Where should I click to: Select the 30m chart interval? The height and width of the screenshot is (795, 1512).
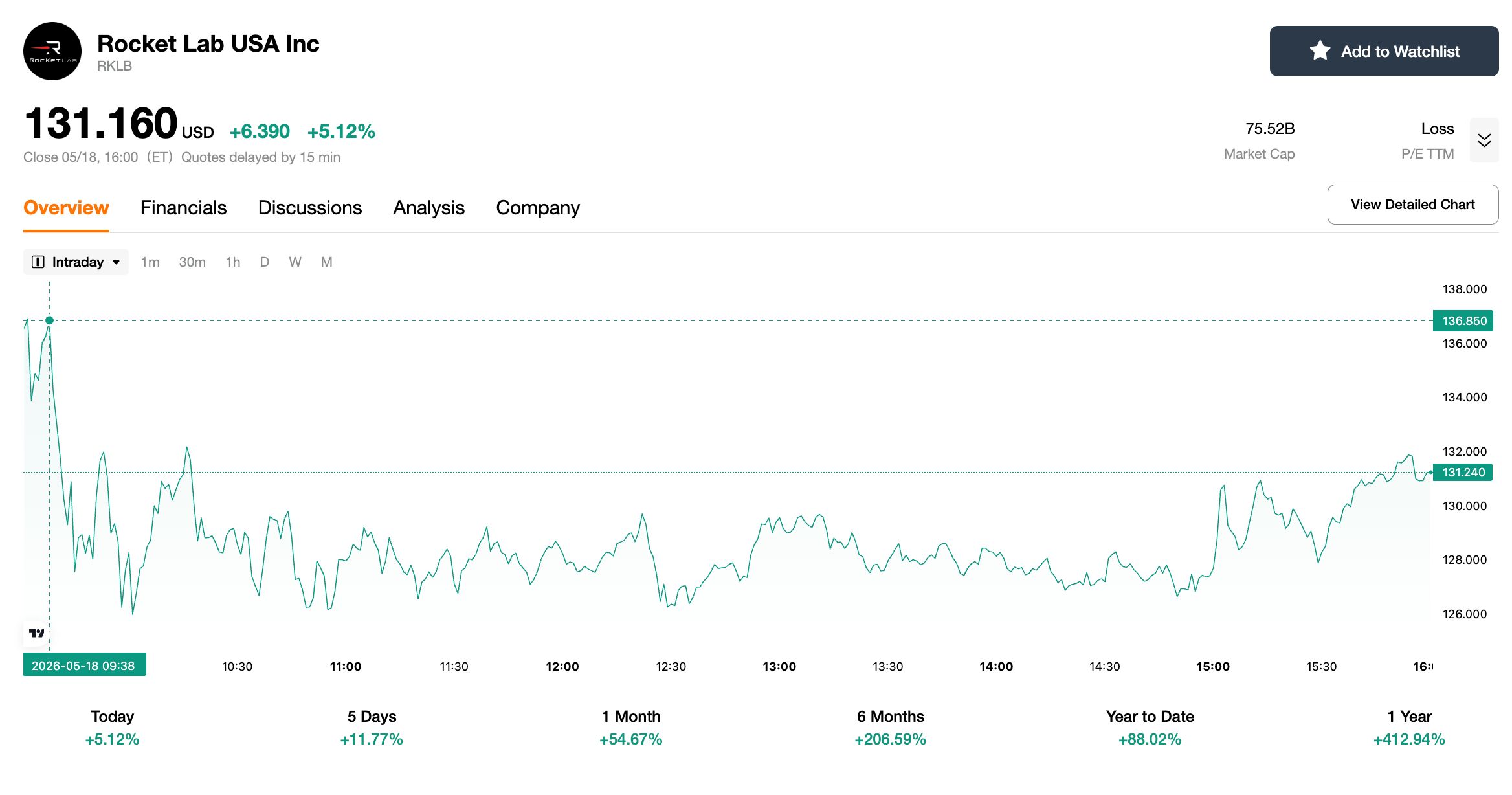(x=192, y=262)
